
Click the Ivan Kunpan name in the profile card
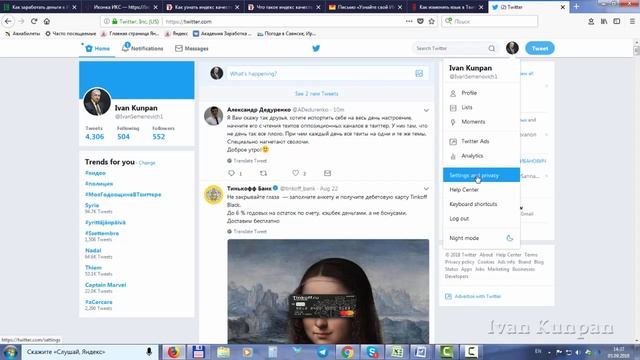136,108
